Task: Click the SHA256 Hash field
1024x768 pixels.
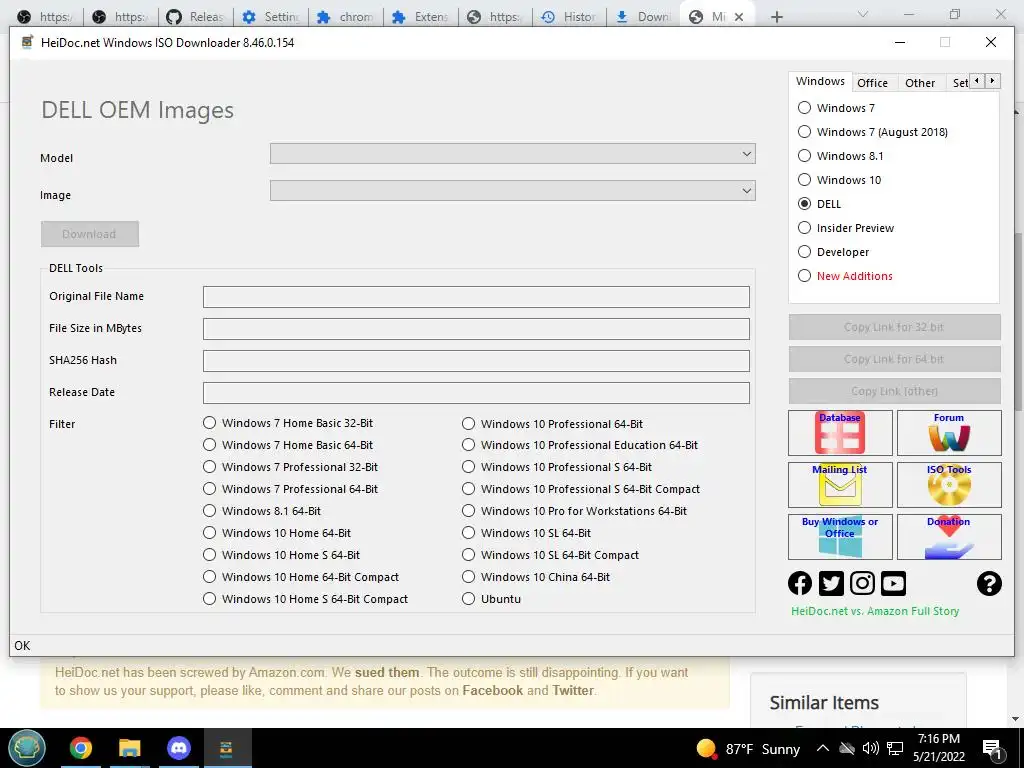Action: click(x=476, y=361)
